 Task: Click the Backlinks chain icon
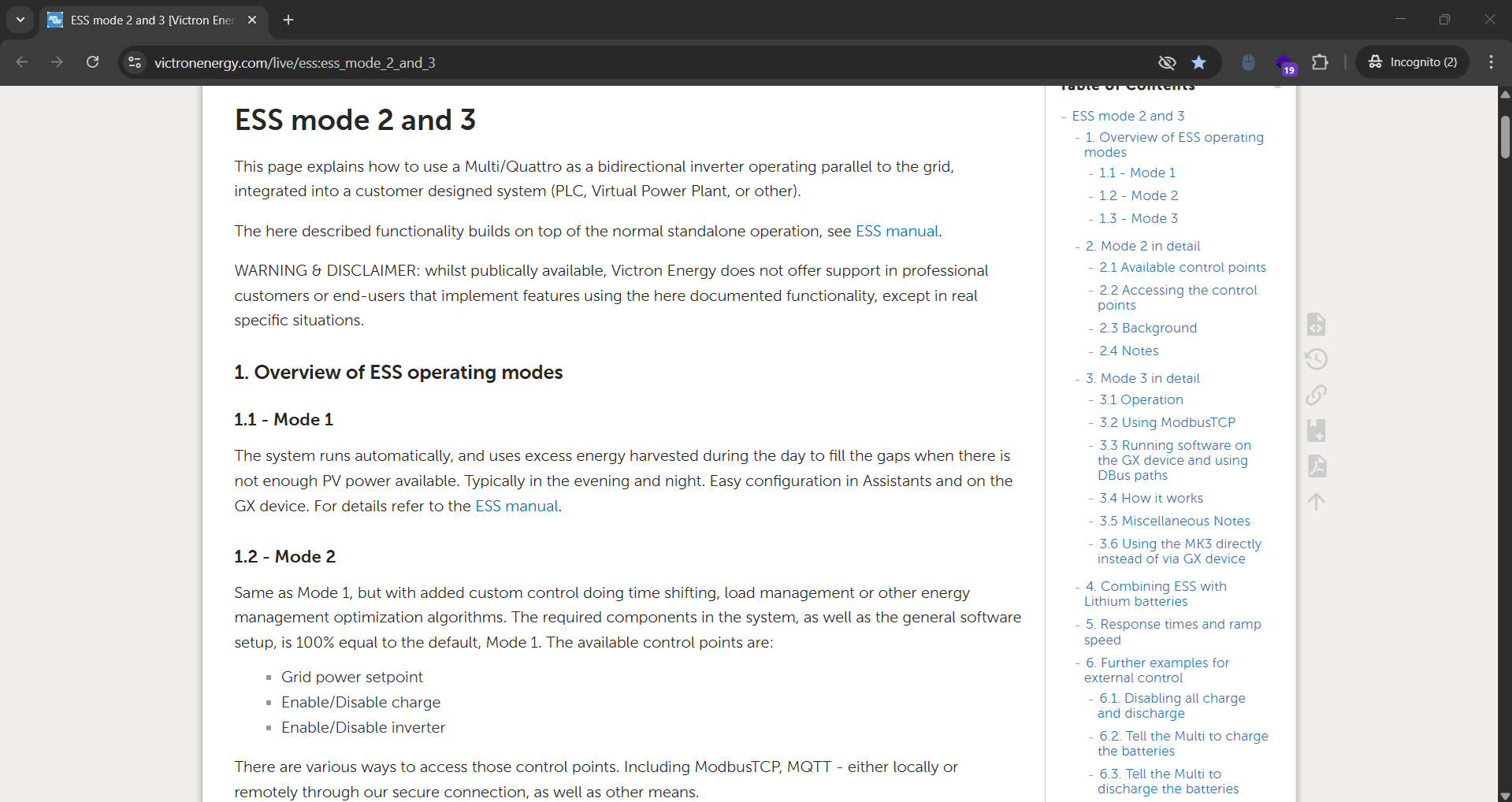pyautogui.click(x=1316, y=395)
